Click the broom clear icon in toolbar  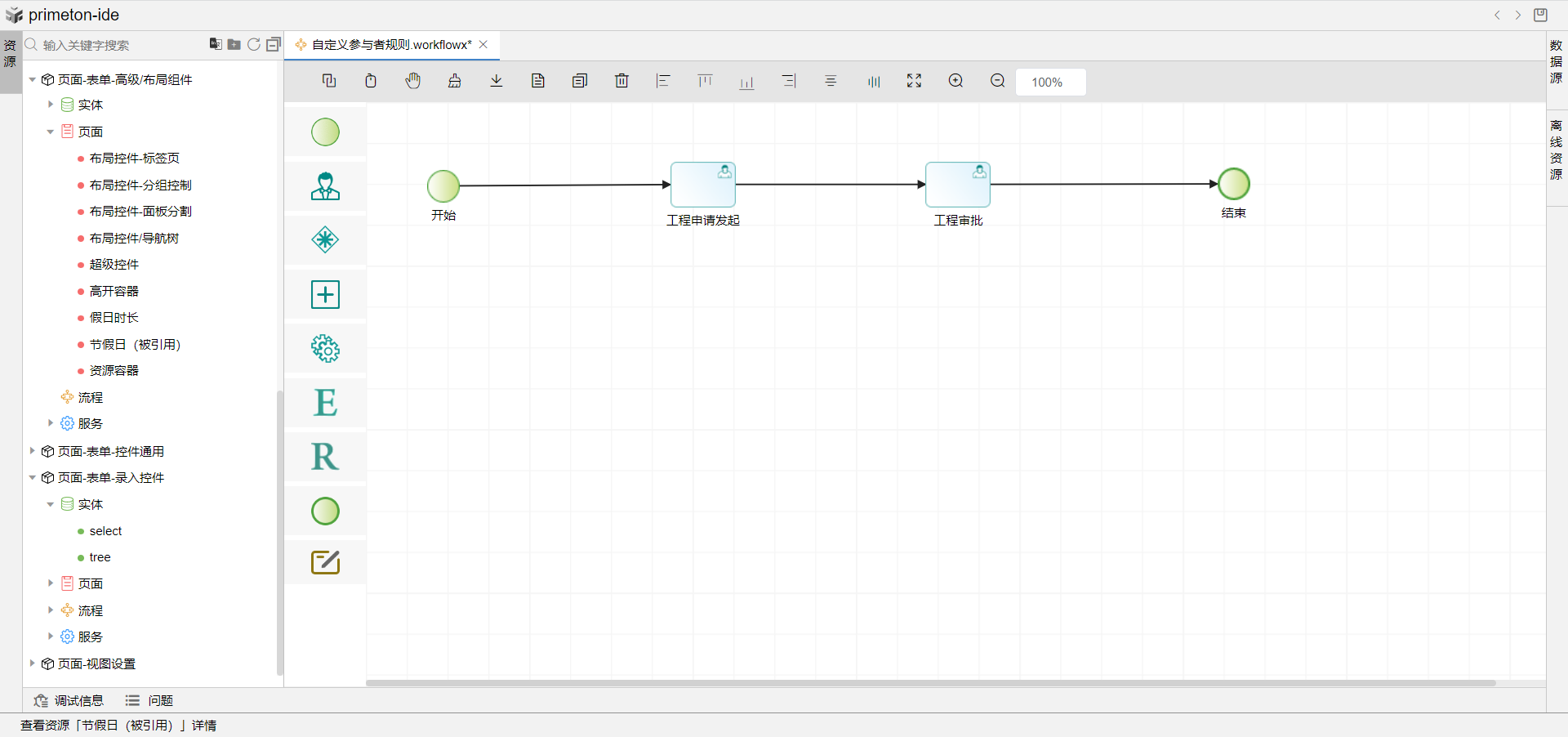coord(455,81)
